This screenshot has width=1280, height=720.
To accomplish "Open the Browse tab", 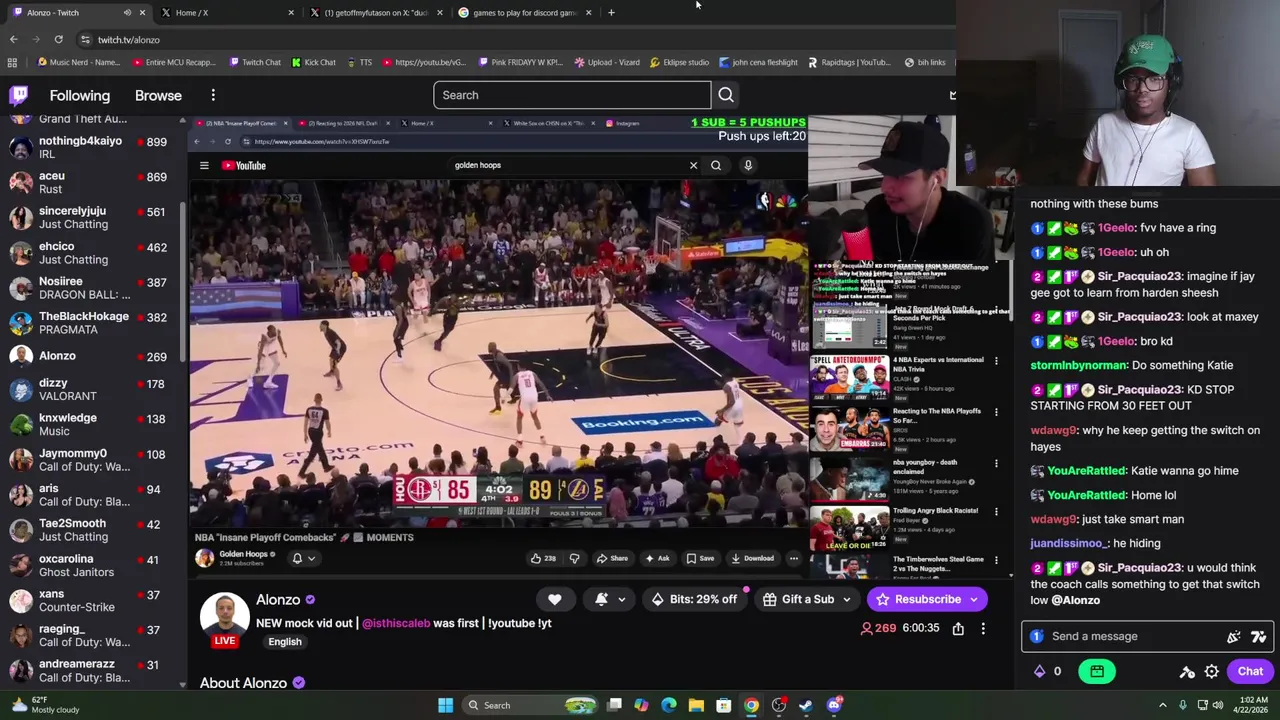I will (x=158, y=95).
